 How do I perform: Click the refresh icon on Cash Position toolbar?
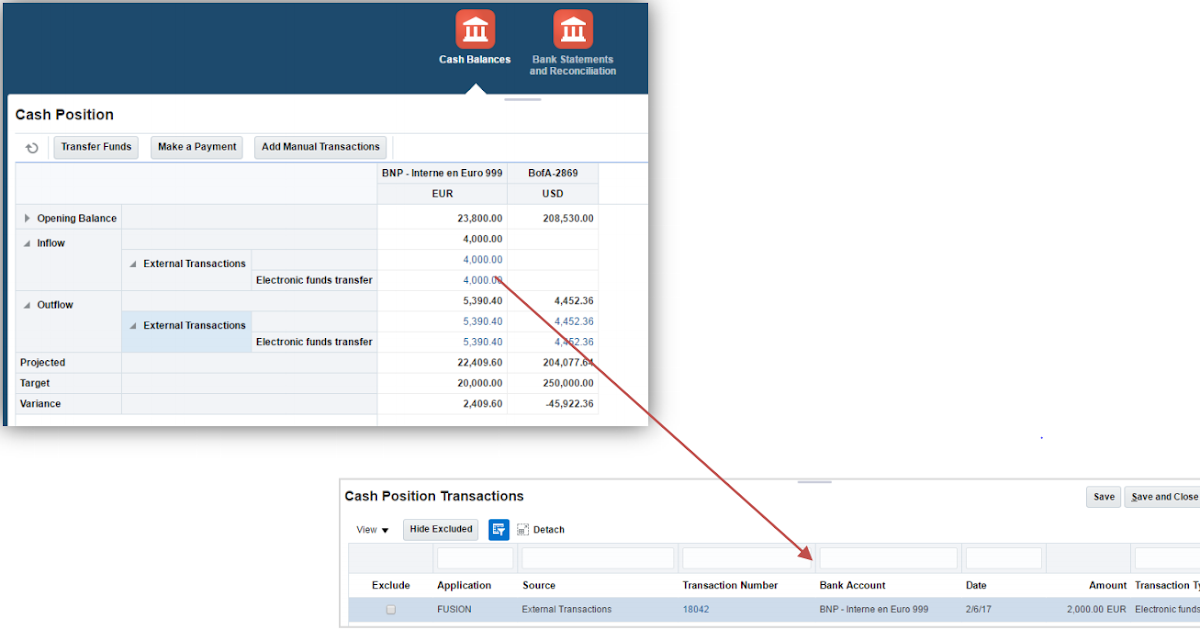pos(31,147)
